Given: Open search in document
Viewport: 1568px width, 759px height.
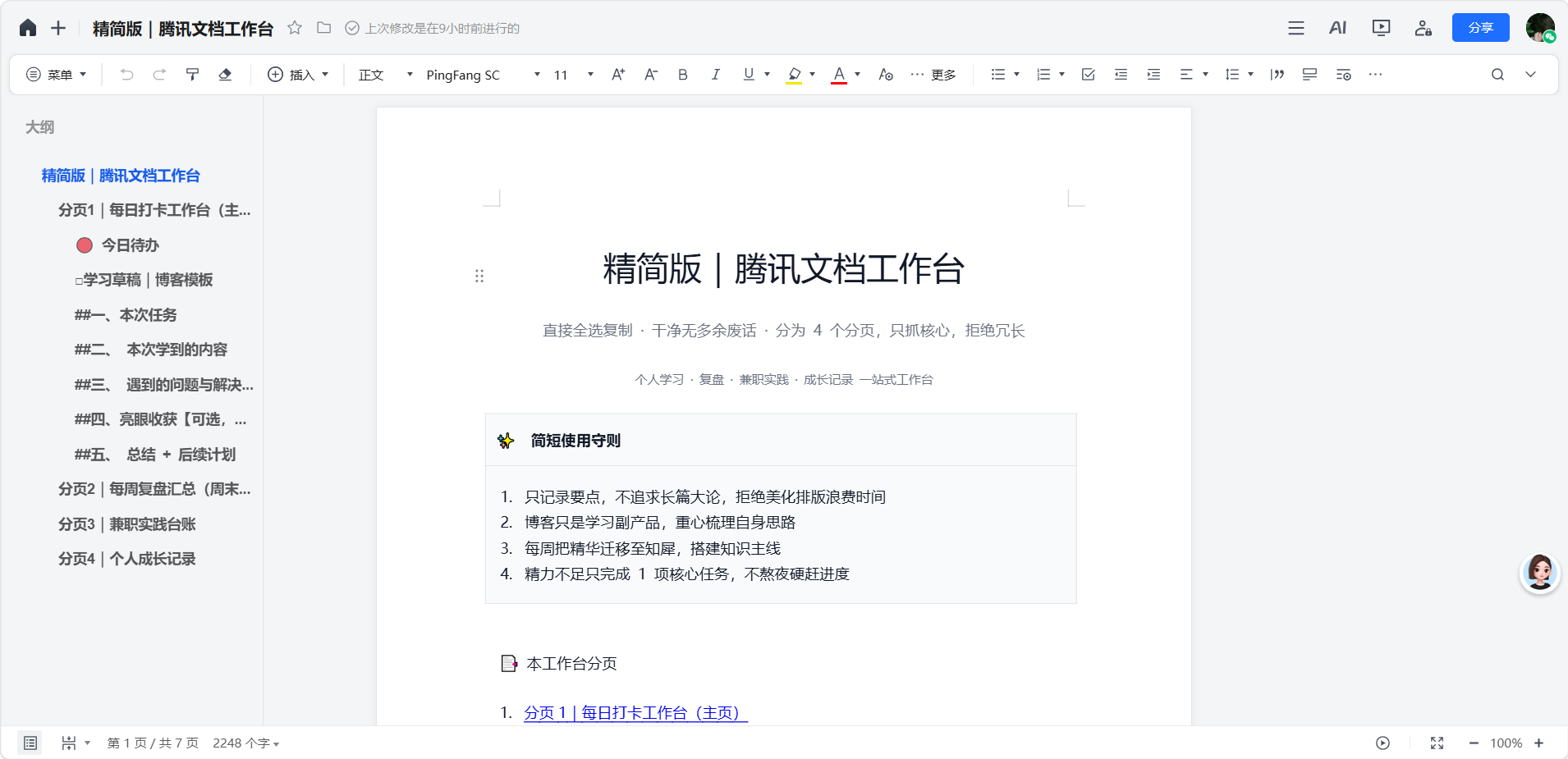Looking at the screenshot, I should tap(1498, 75).
